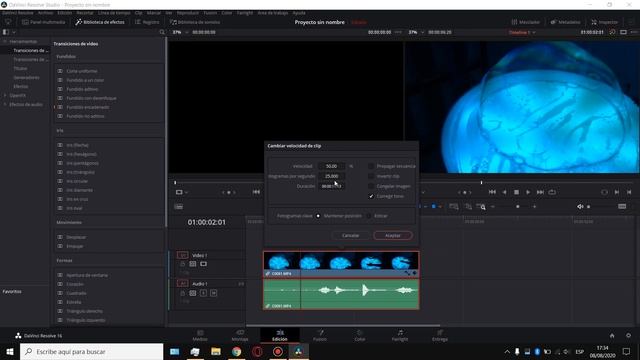This screenshot has width=640, height=360.
Task: Play timeline viewer in reverse
Action: coord(504,192)
